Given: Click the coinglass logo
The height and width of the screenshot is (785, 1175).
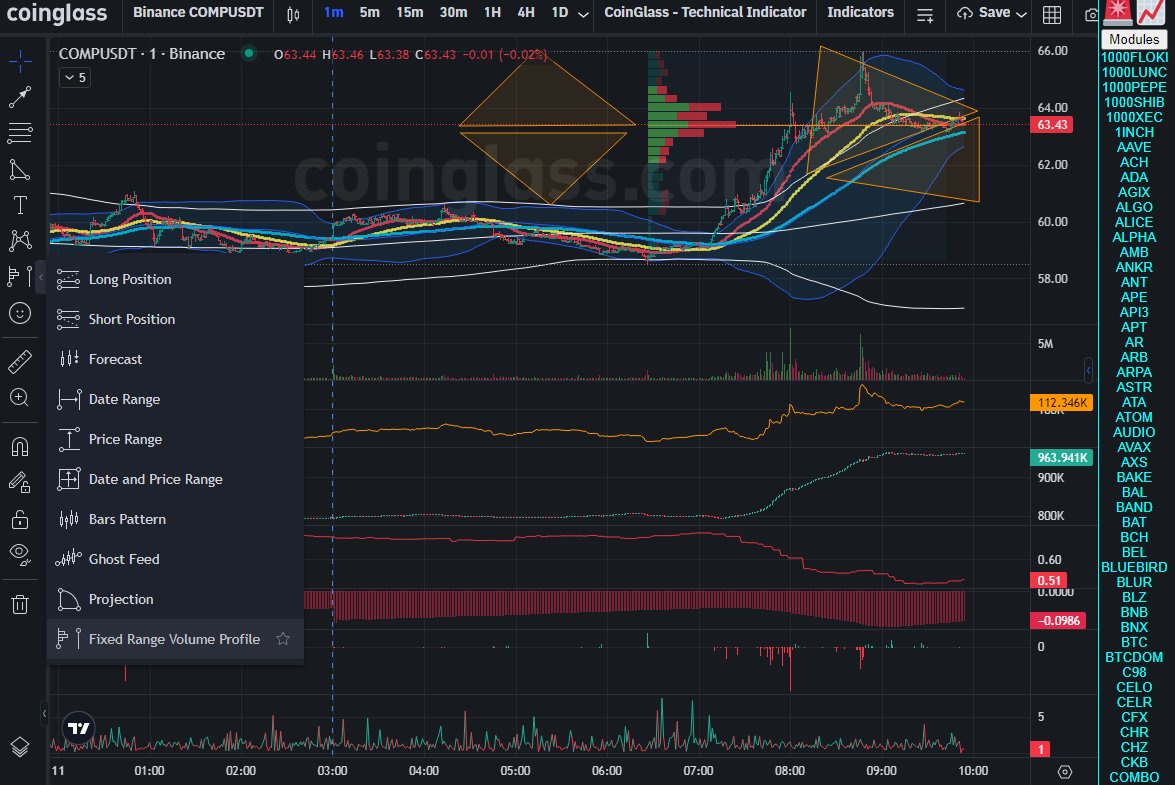Looking at the screenshot, I should (x=57, y=13).
